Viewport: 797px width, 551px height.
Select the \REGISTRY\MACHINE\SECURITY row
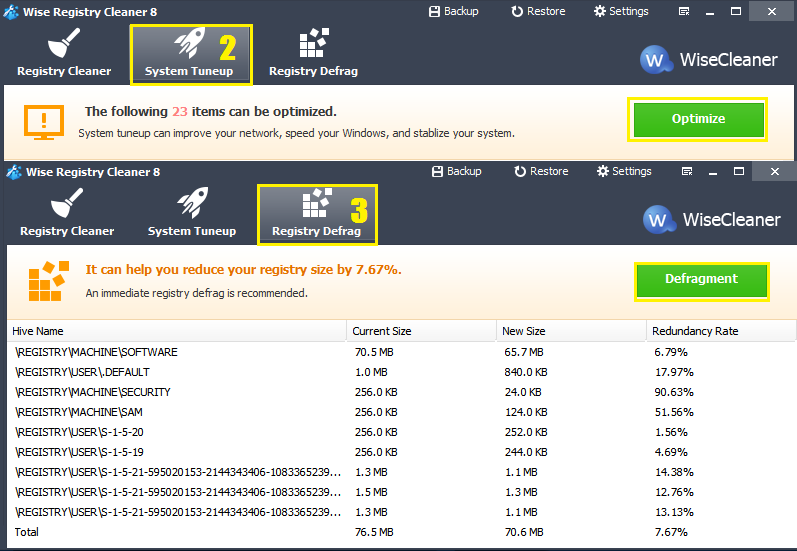402,392
